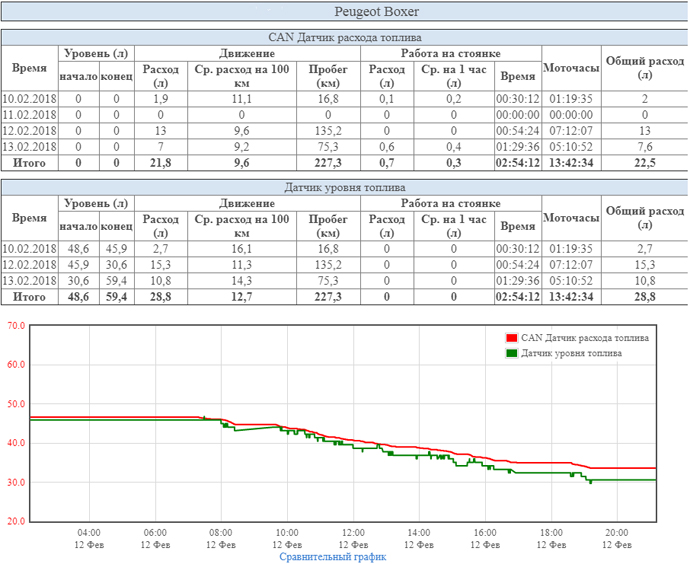Select 13.02.2018 date in the CAN sensor table
Image resolution: width=690 pixels, height=564 pixels.
pos(29,147)
